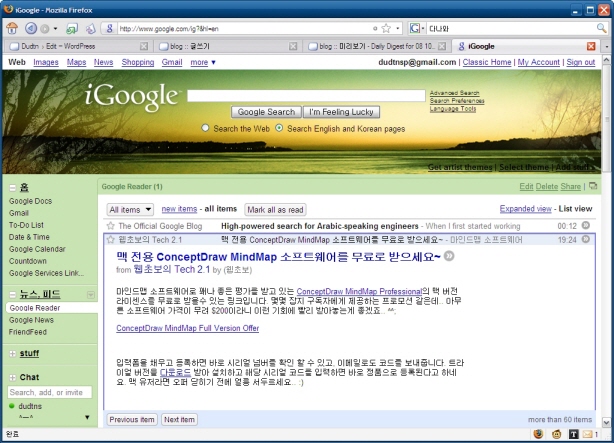Switch to the blog Daily Digest tab
614x443 pixels.
pyautogui.click(x=376, y=46)
